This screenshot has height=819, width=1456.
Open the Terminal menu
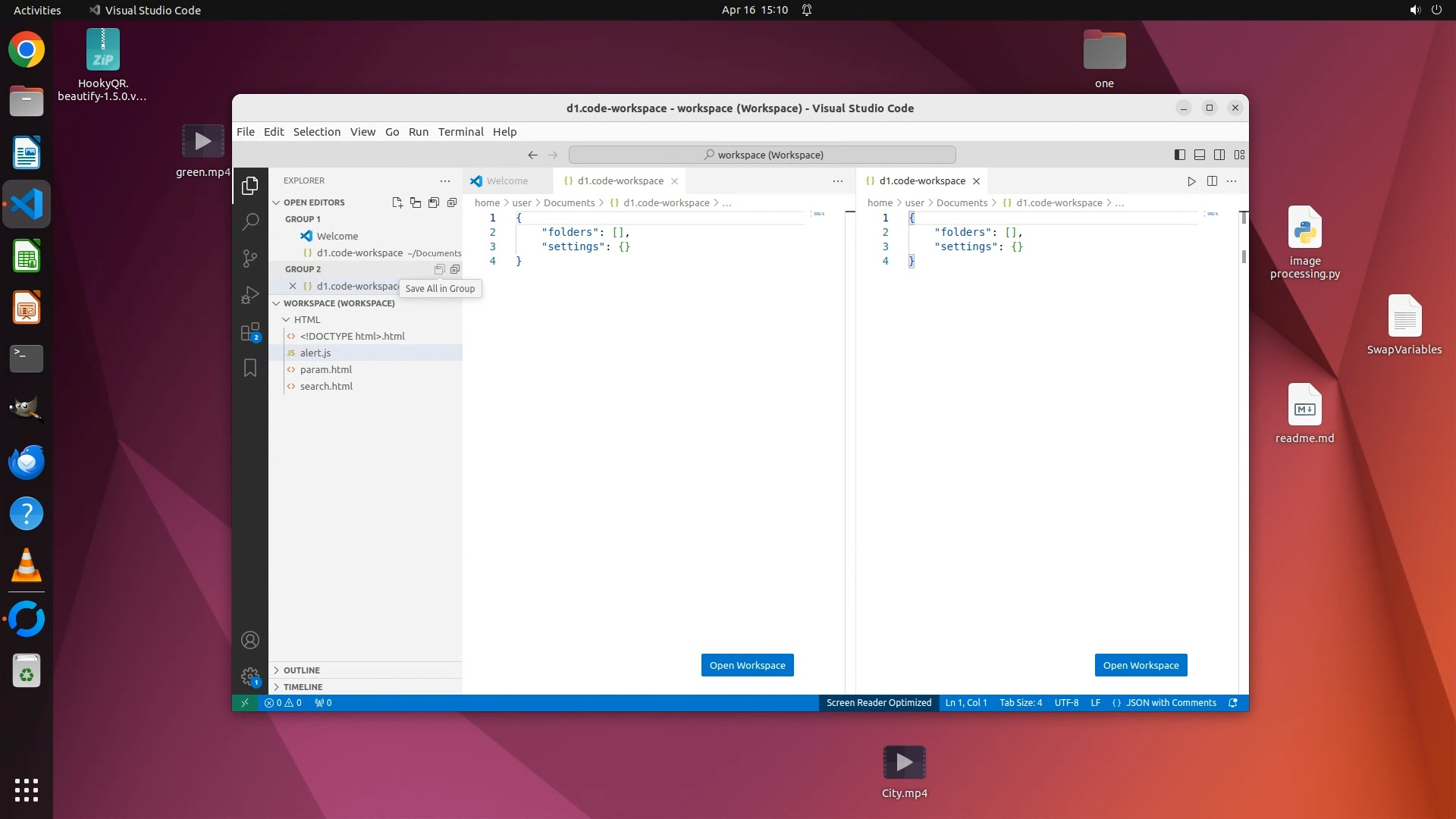point(460,132)
